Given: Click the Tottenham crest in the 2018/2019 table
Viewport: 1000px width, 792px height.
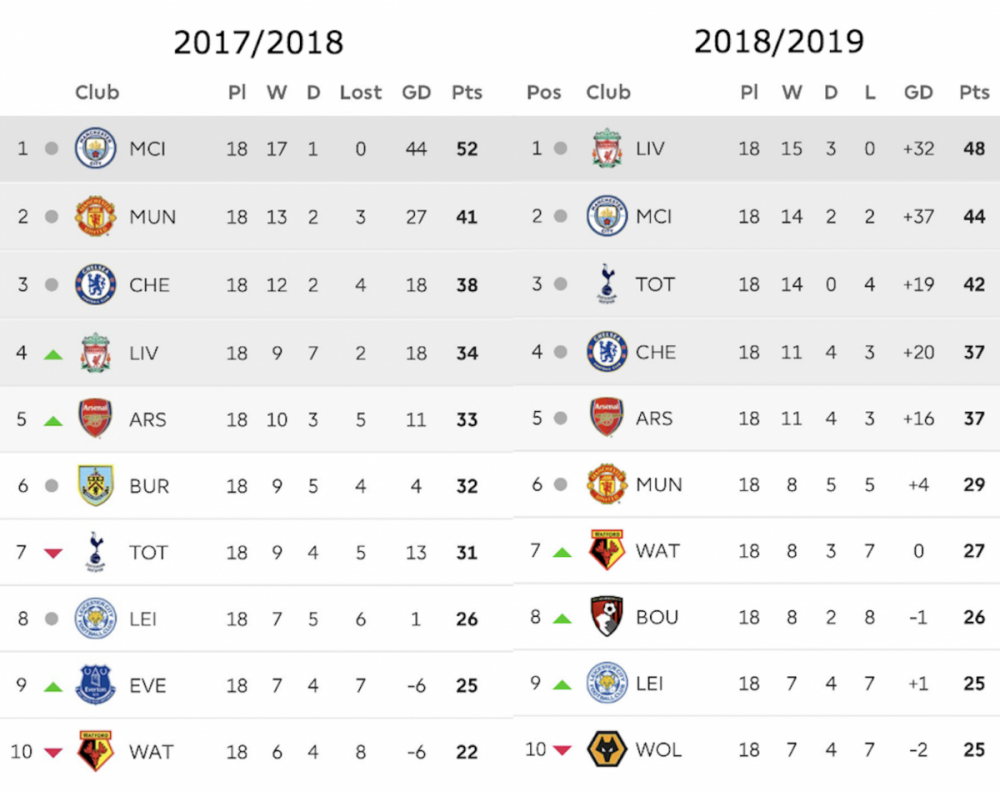Looking at the screenshot, I should click(607, 284).
